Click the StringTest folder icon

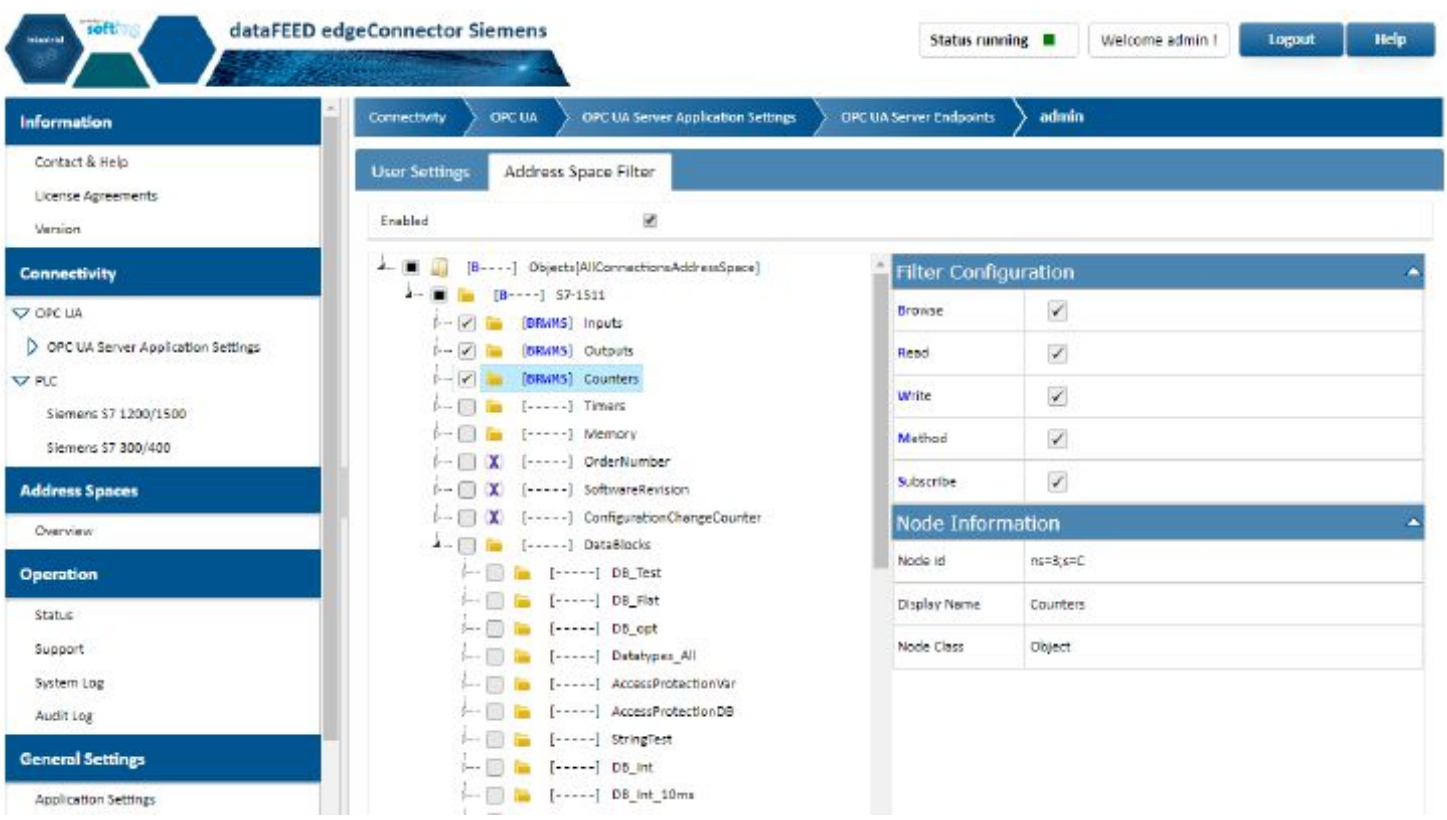coord(521,740)
